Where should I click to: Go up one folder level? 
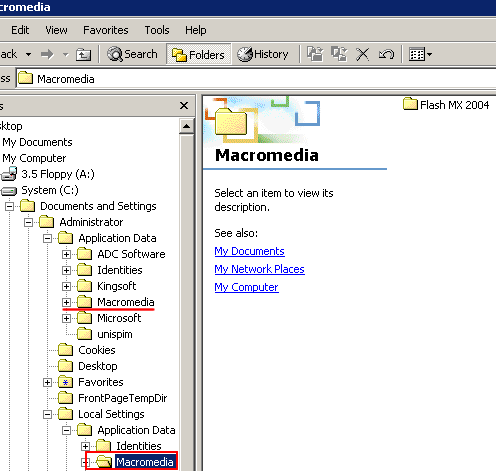83,54
